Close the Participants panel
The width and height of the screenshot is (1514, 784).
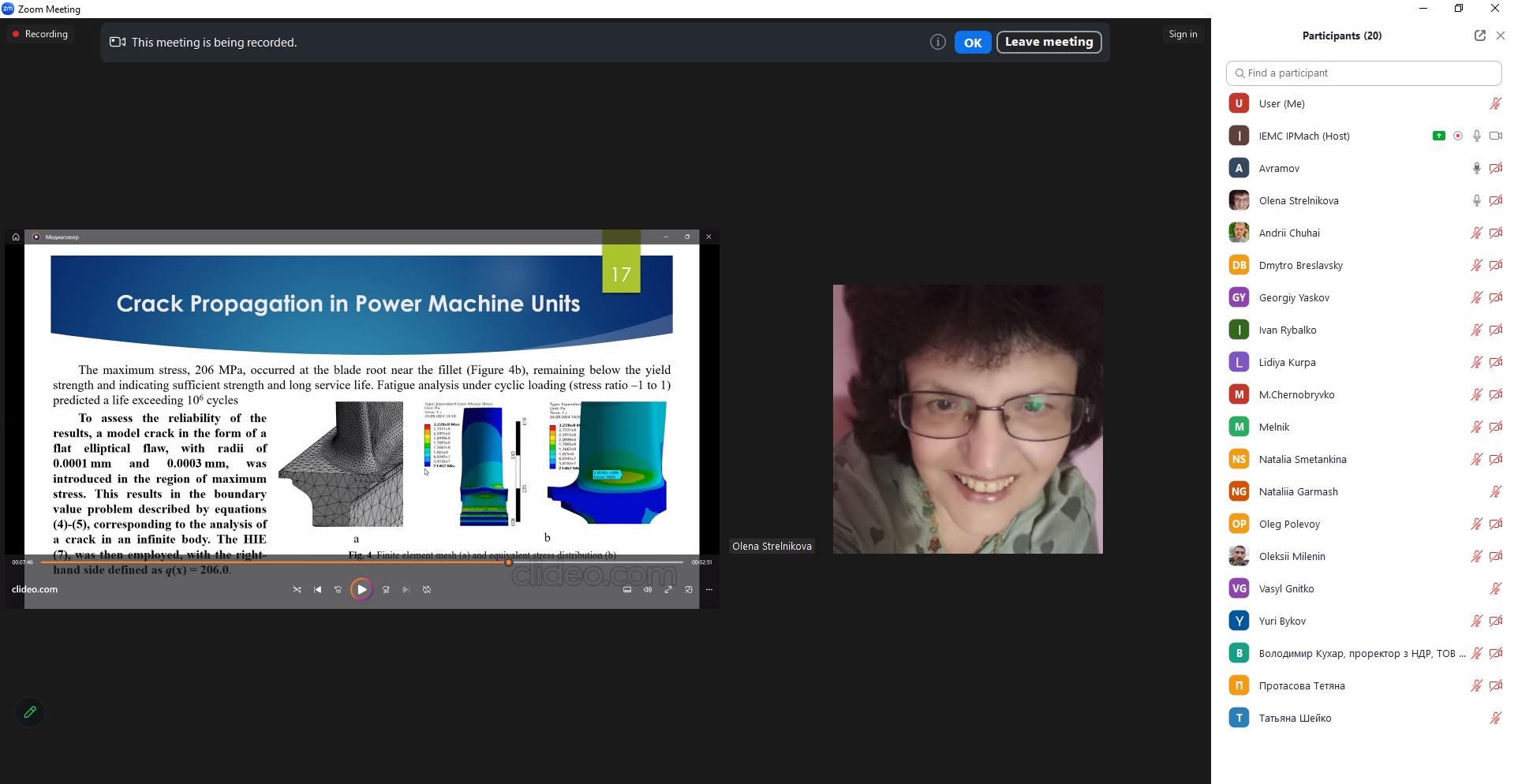[1500, 35]
